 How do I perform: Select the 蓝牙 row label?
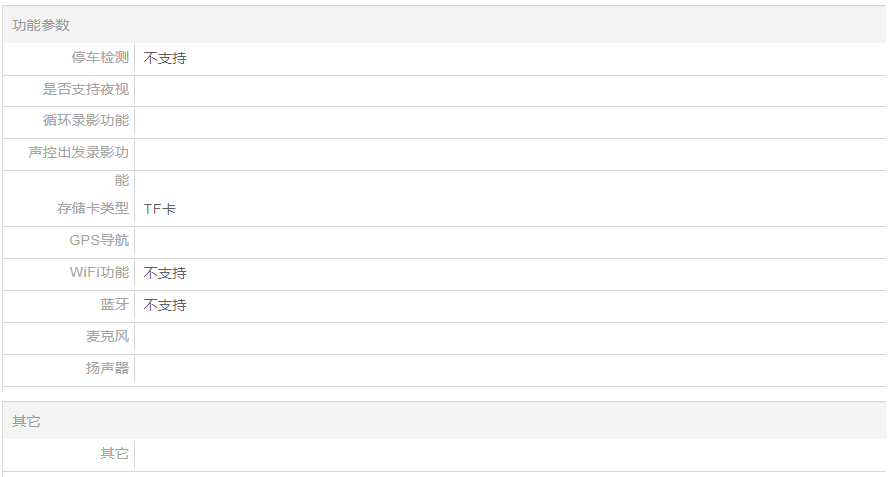(x=114, y=305)
